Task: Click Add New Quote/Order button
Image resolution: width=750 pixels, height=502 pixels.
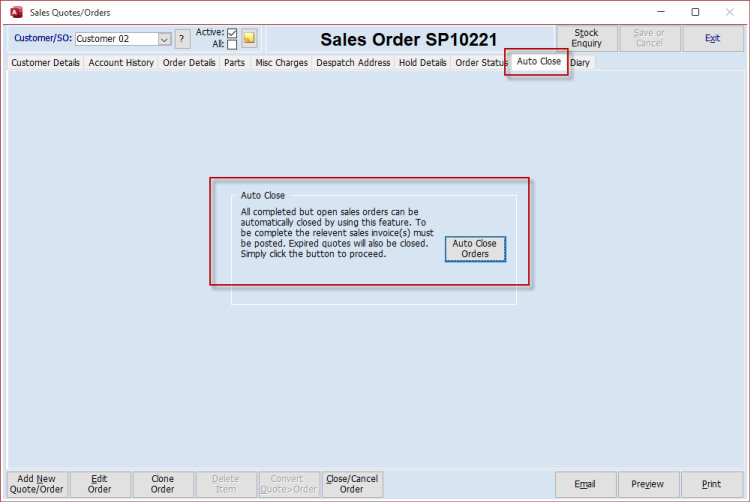Action: pos(37,484)
